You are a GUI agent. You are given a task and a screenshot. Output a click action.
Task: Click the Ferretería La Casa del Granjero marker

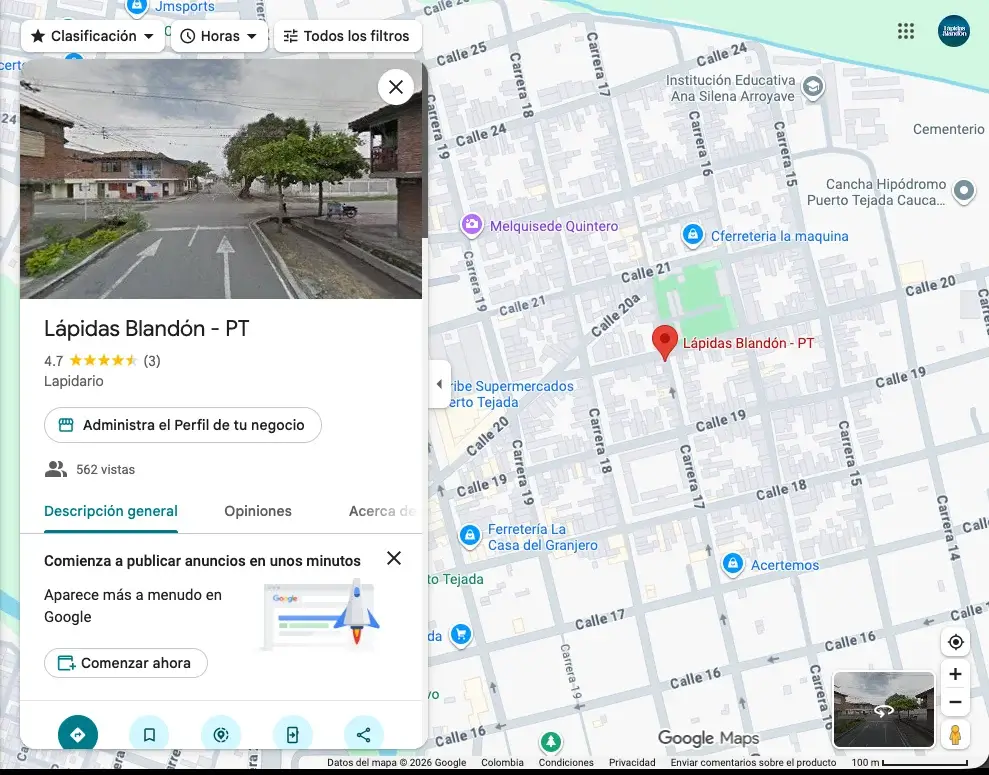click(x=469, y=536)
